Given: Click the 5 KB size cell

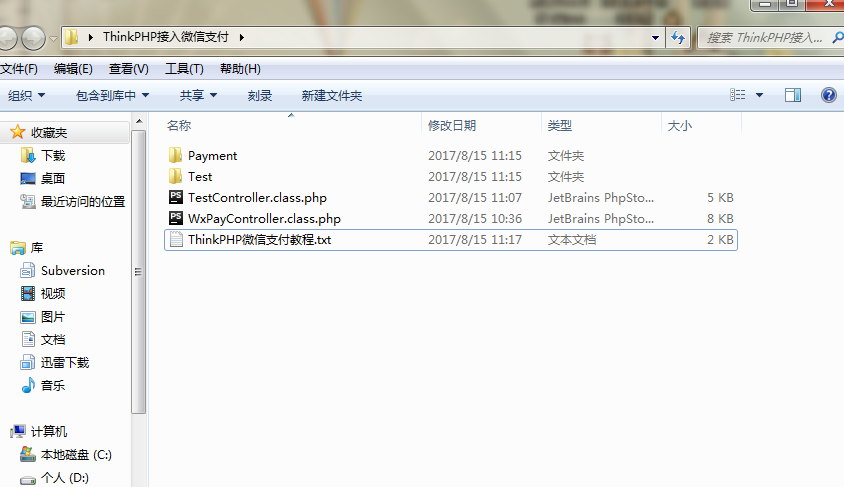Looking at the screenshot, I should point(720,197).
